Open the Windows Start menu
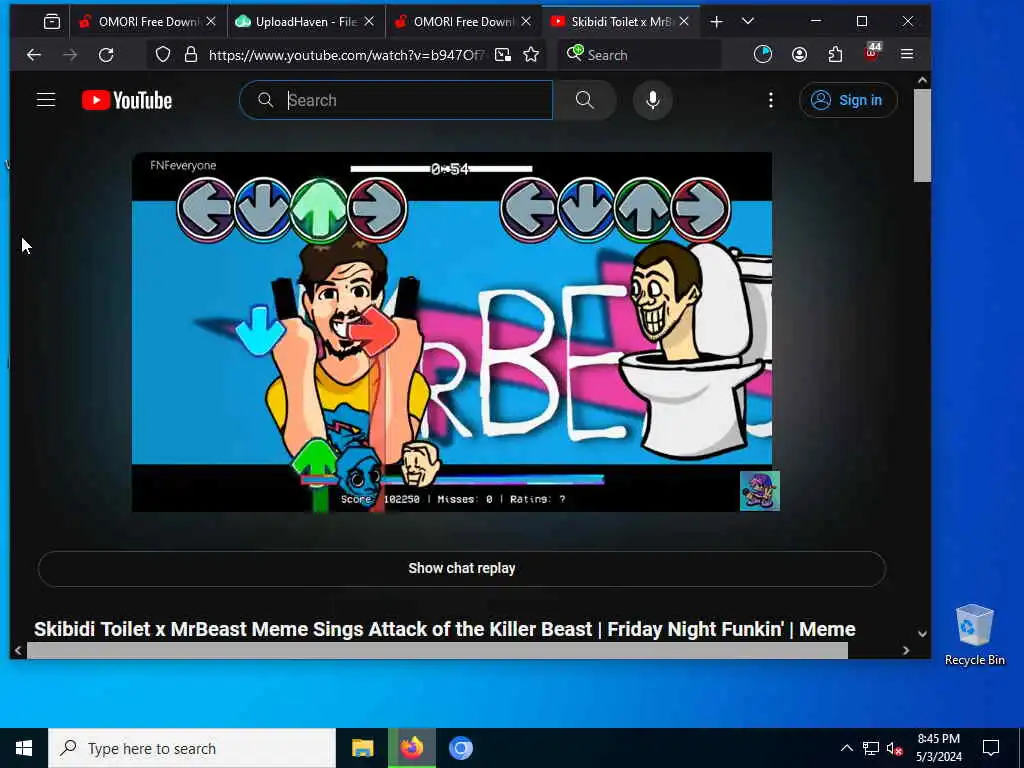The width and height of the screenshot is (1024, 768). (x=24, y=748)
